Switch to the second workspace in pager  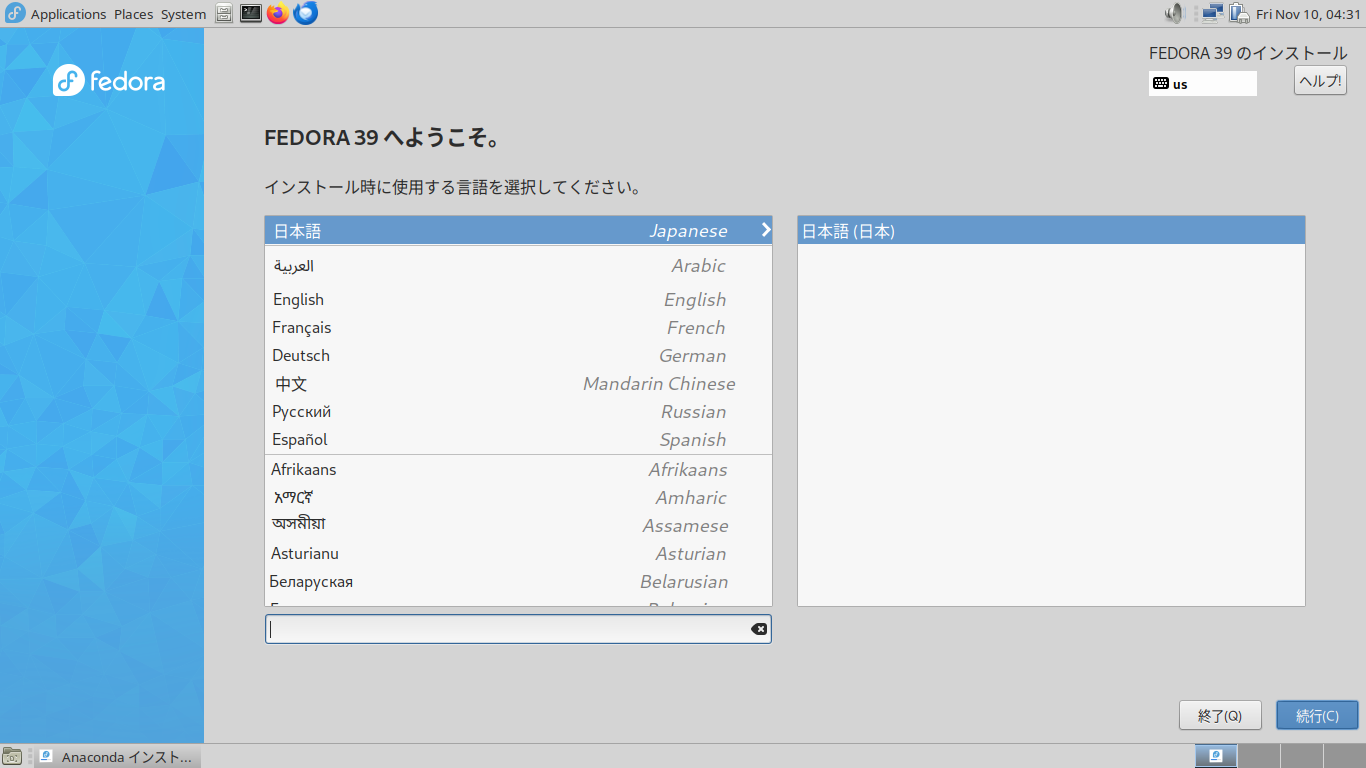click(x=1258, y=756)
